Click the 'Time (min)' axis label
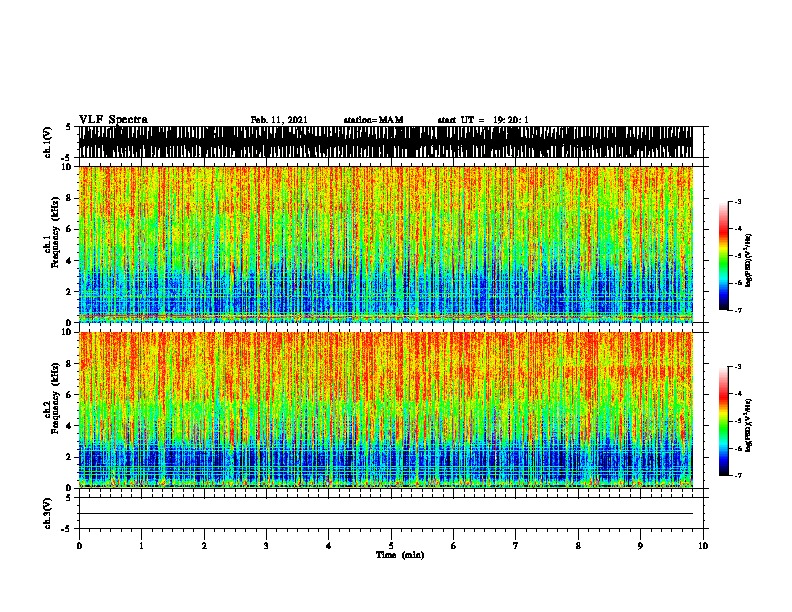 coord(400,555)
